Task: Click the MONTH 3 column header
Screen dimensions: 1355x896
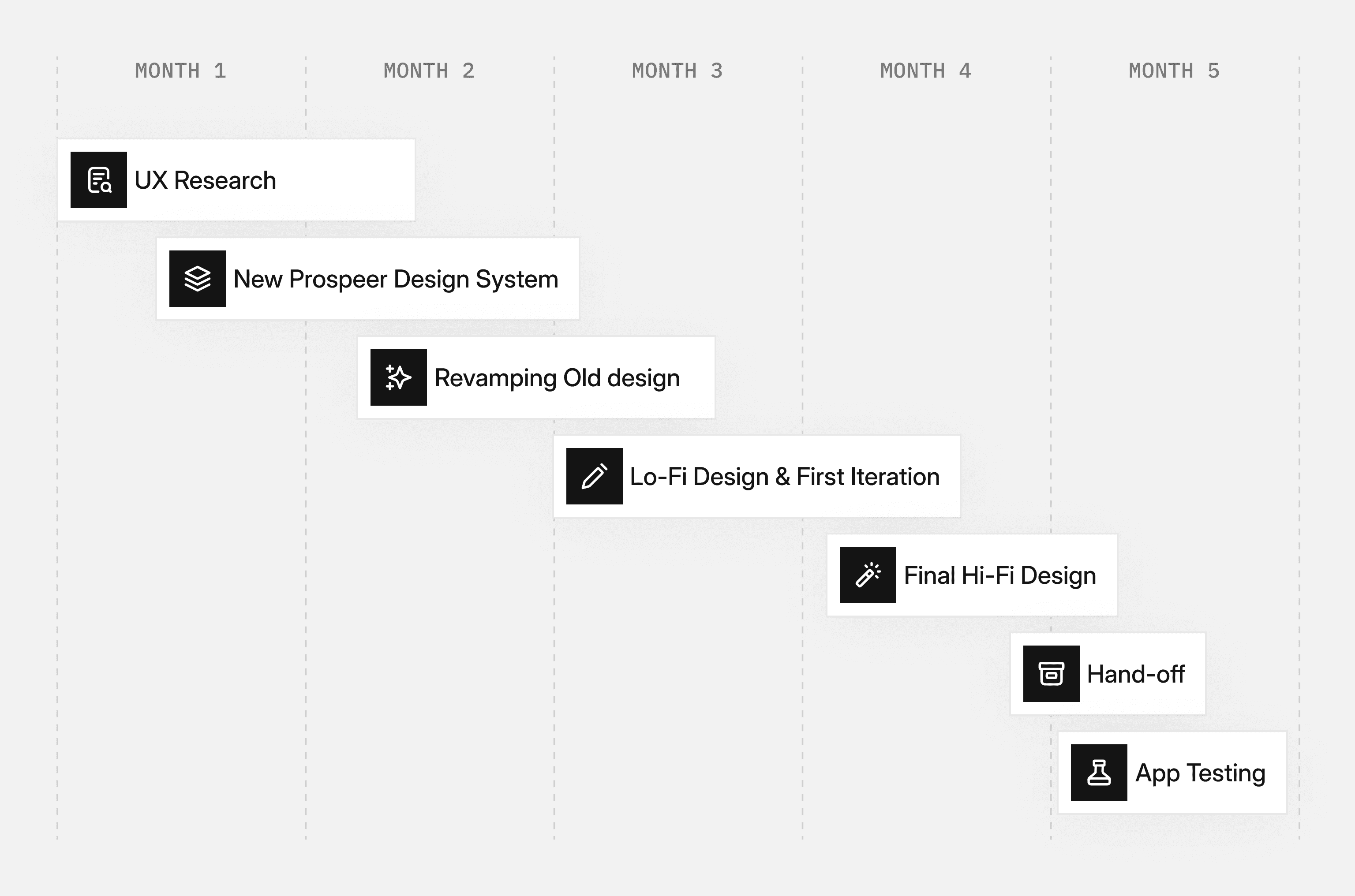Action: (678, 71)
